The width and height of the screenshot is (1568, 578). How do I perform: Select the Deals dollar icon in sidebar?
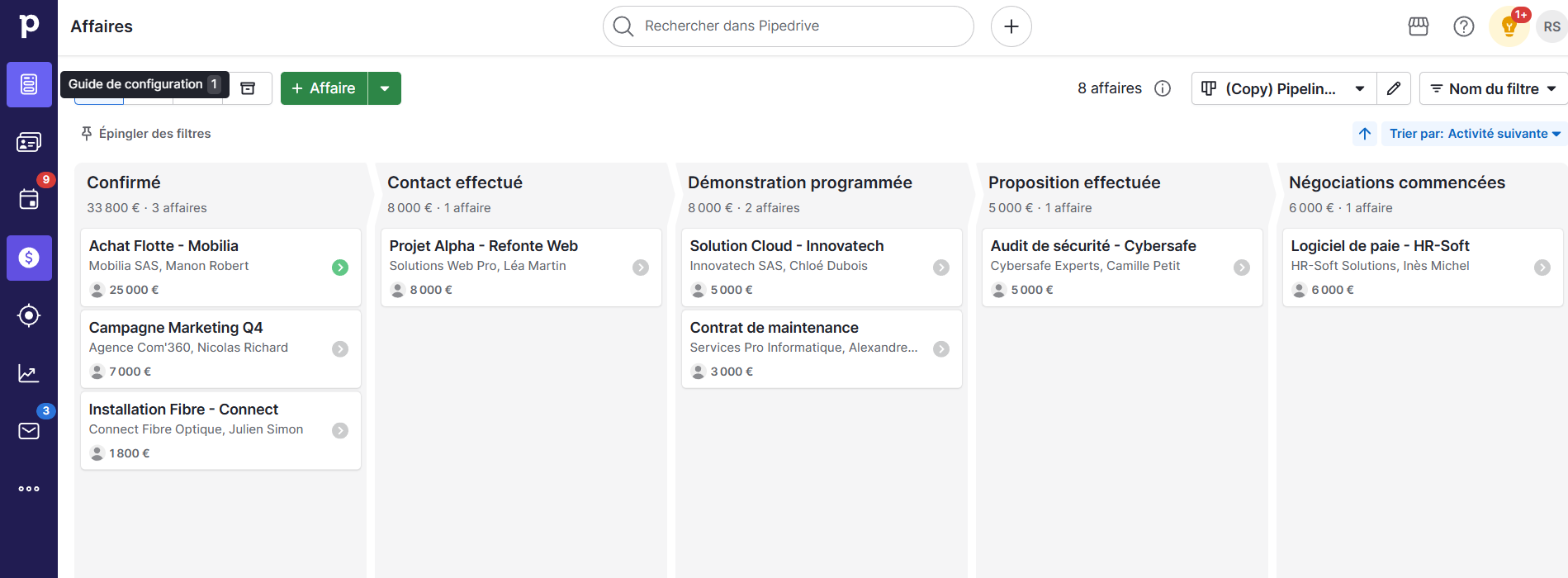[x=29, y=258]
